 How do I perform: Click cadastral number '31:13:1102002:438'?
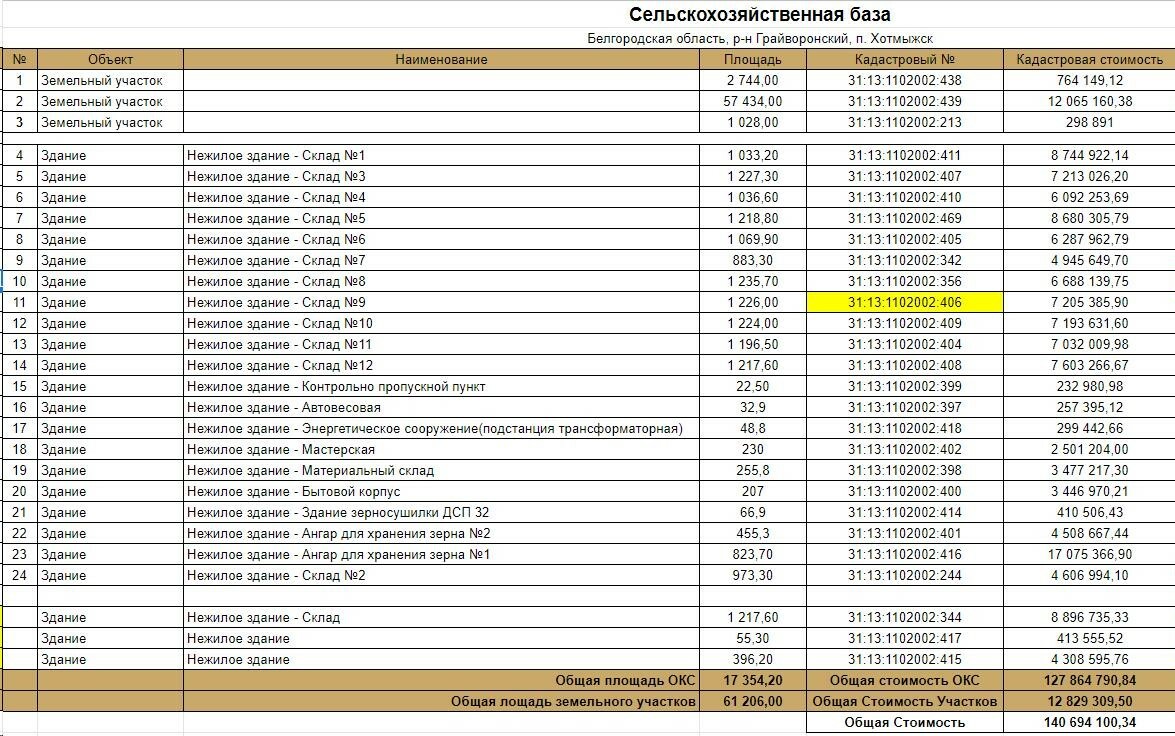tap(904, 80)
